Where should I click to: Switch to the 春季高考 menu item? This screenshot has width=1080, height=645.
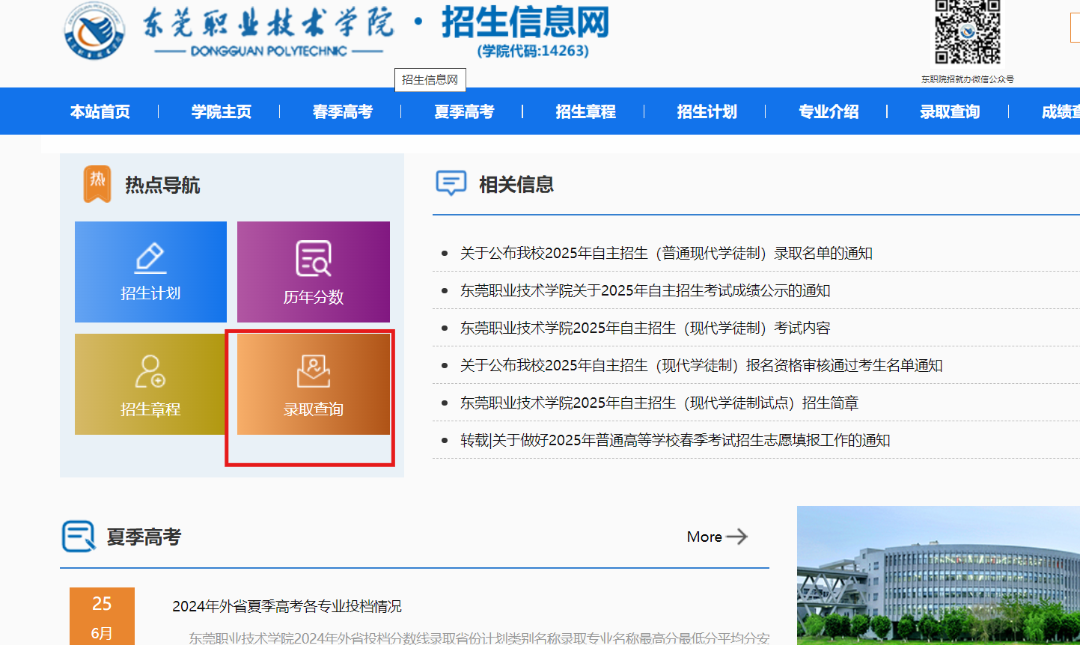[341, 111]
